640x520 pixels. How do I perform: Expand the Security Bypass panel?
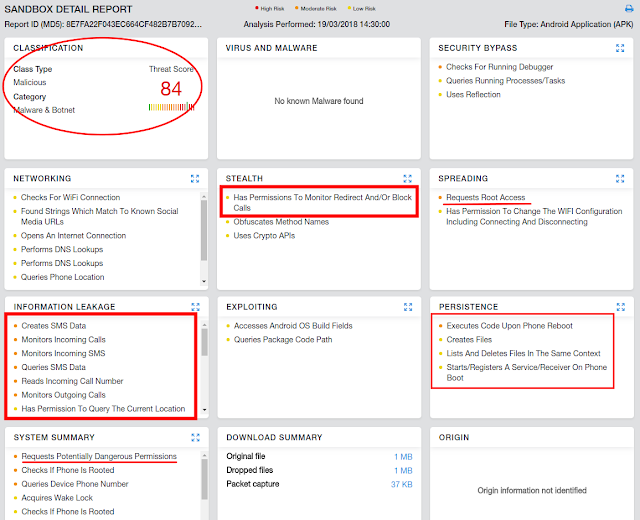click(622, 48)
